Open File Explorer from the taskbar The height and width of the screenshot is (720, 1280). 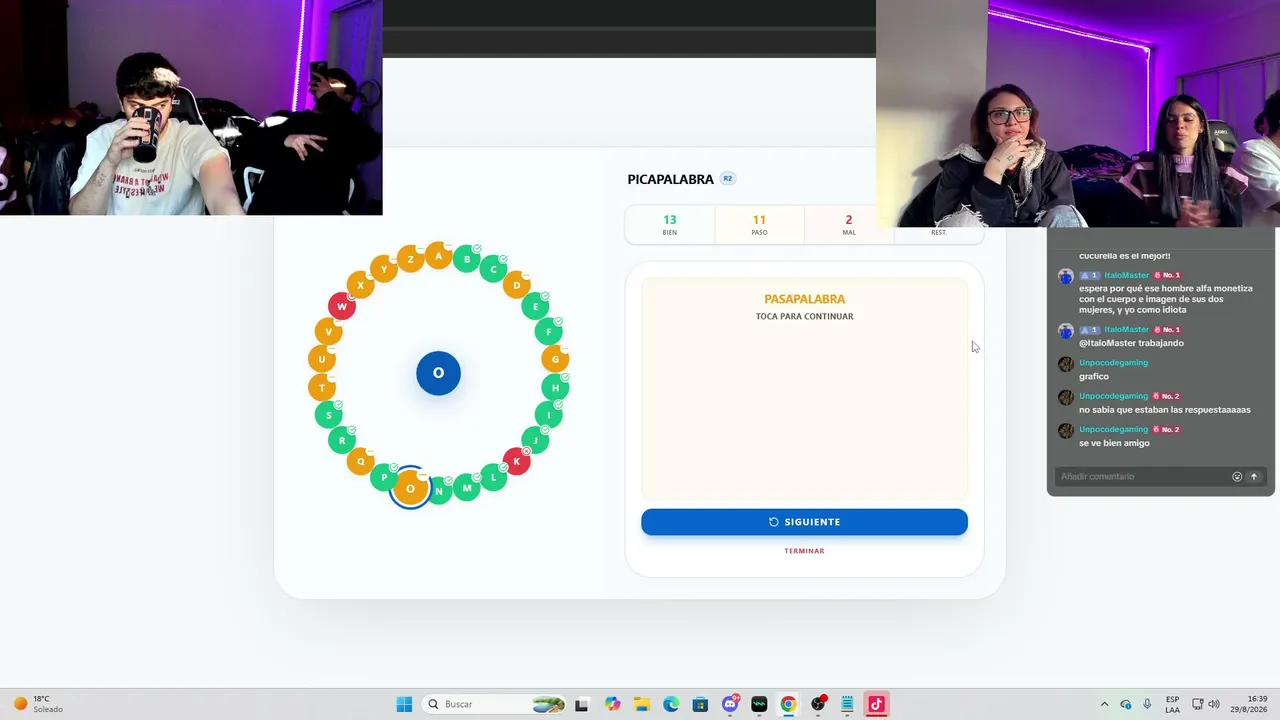[x=641, y=704]
